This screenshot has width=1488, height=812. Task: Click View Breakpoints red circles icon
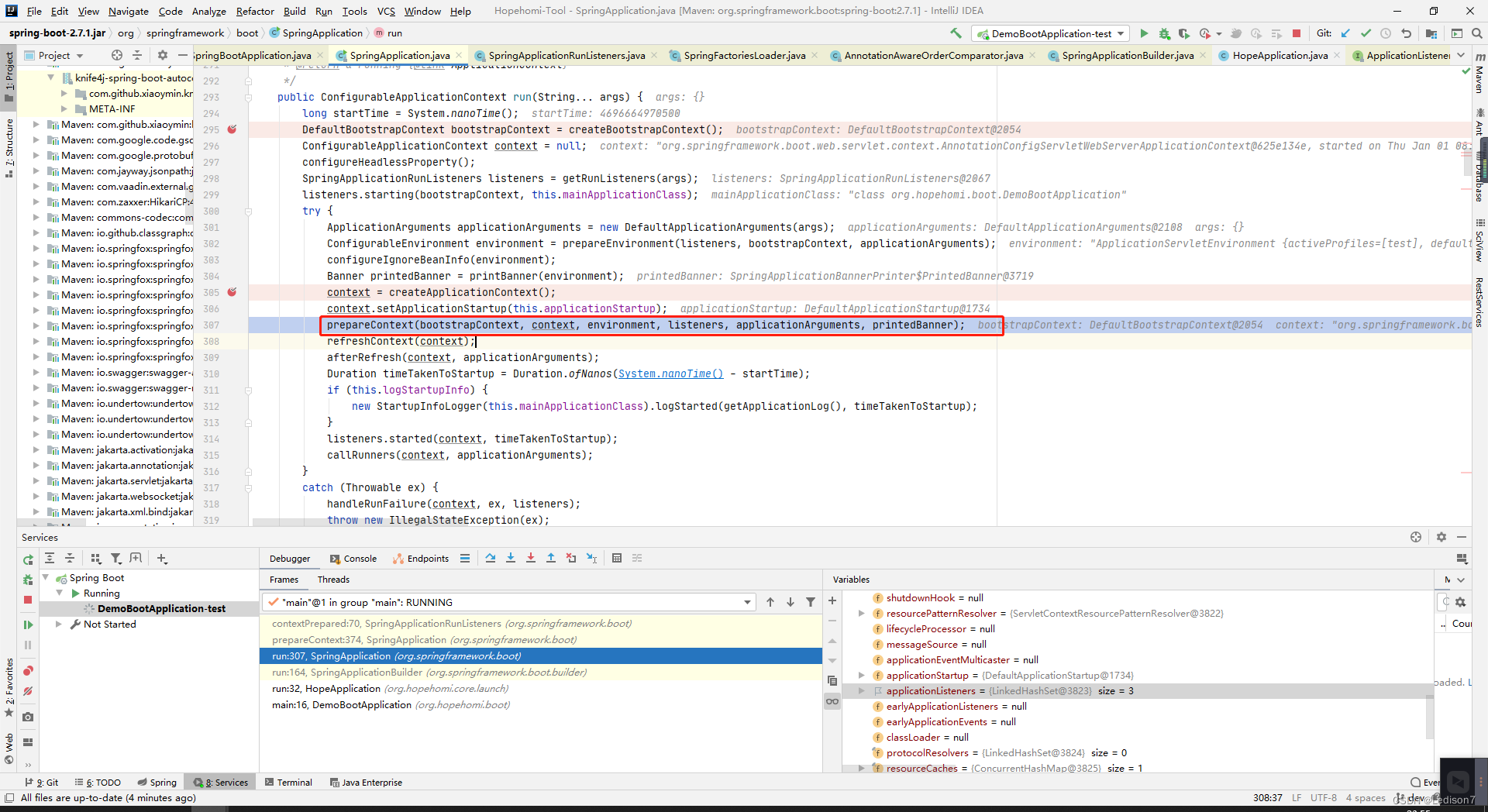click(28, 671)
